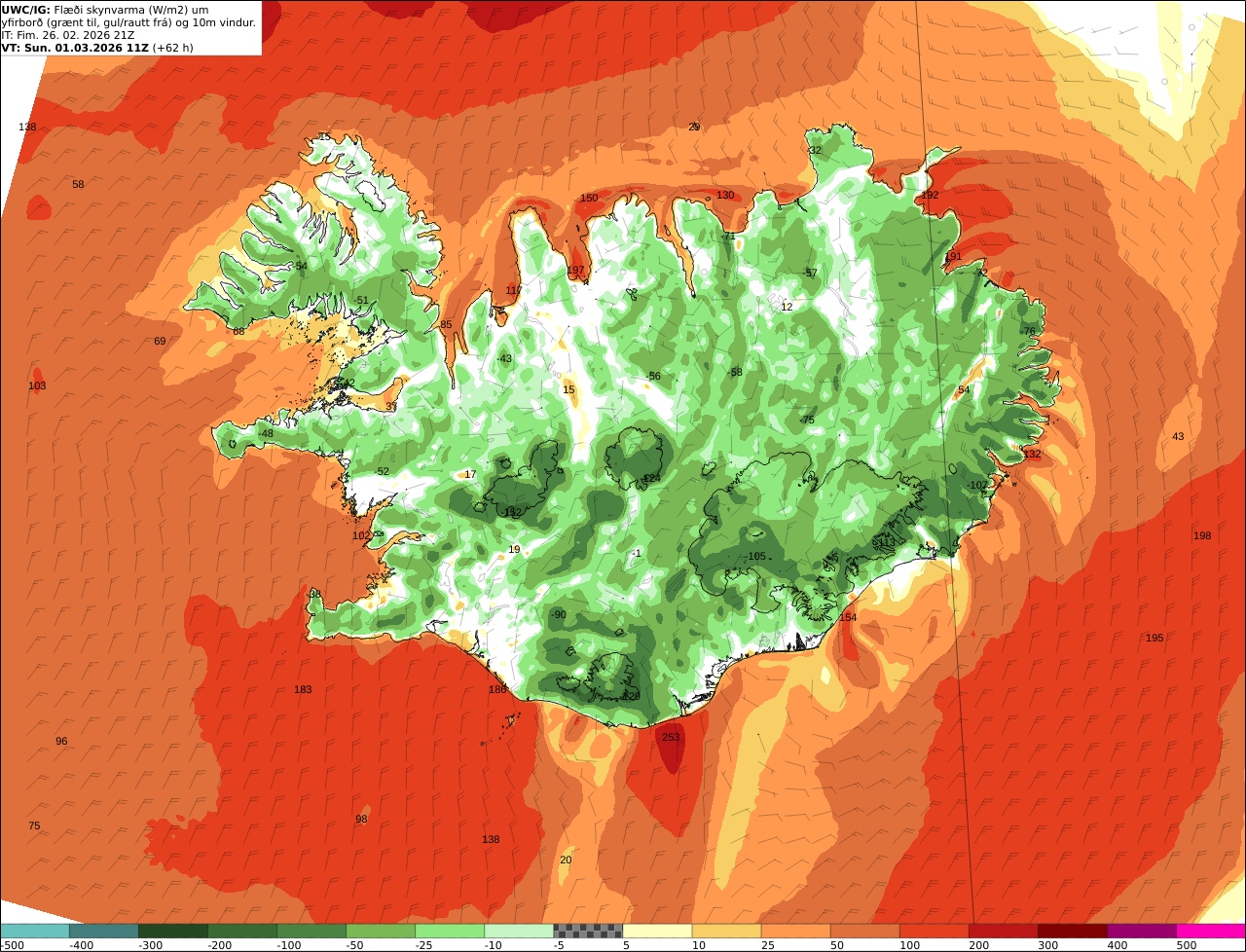This screenshot has height=952, width=1246.
Task: Click the 117 value in the northwest bay
Action: [x=514, y=291]
